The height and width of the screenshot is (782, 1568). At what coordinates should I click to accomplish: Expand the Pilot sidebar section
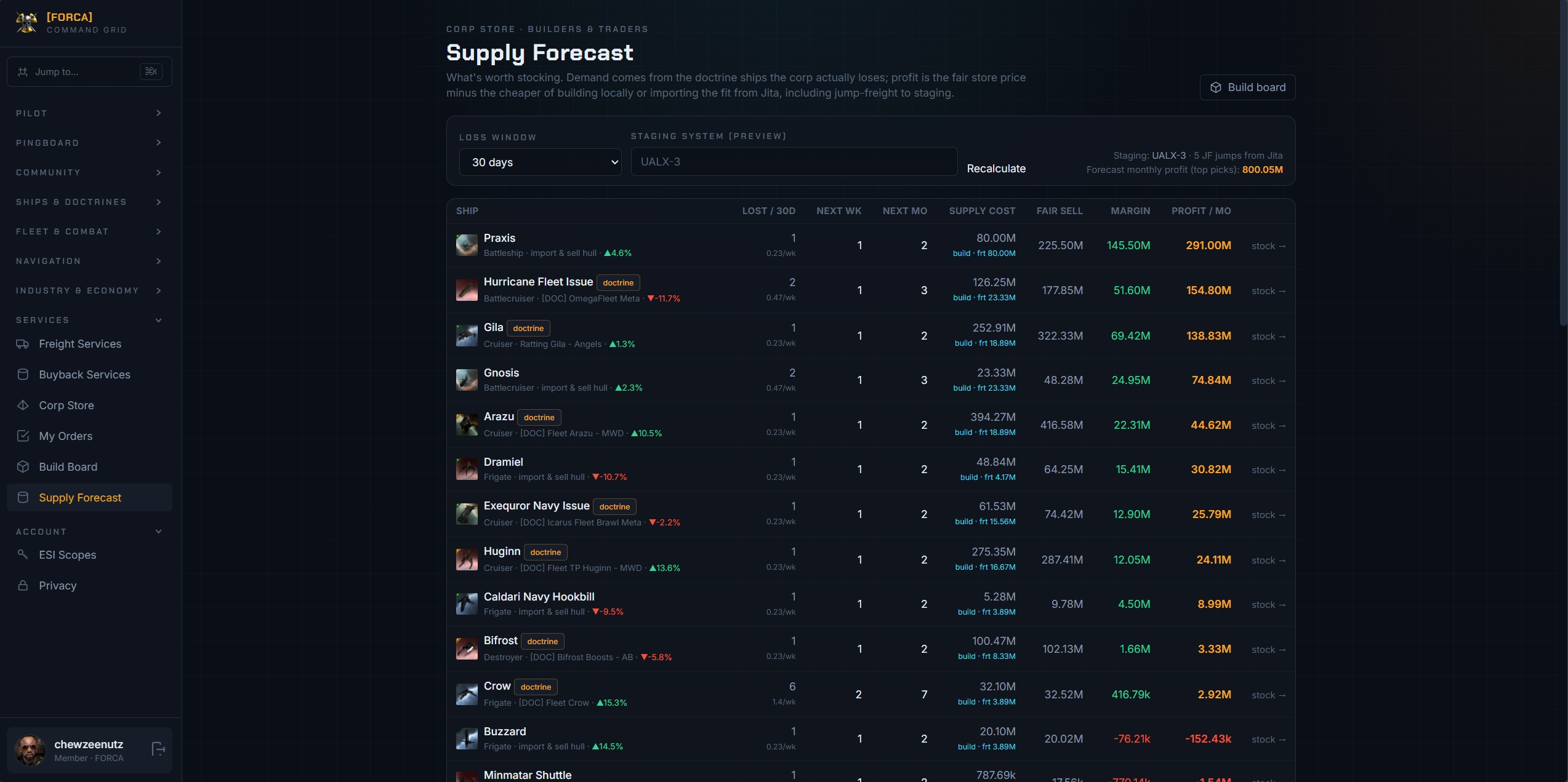tap(89, 113)
